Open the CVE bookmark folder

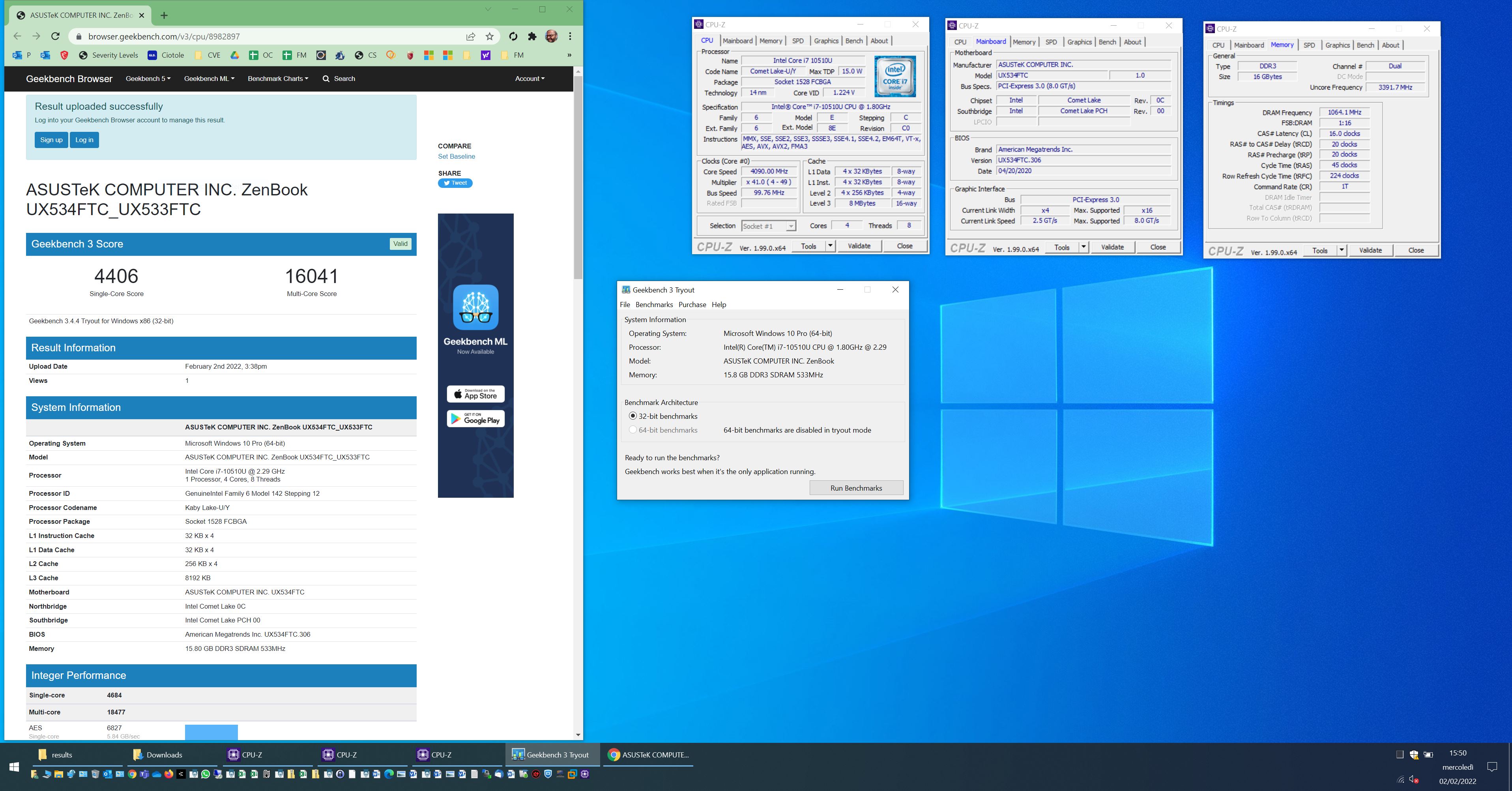(207, 55)
